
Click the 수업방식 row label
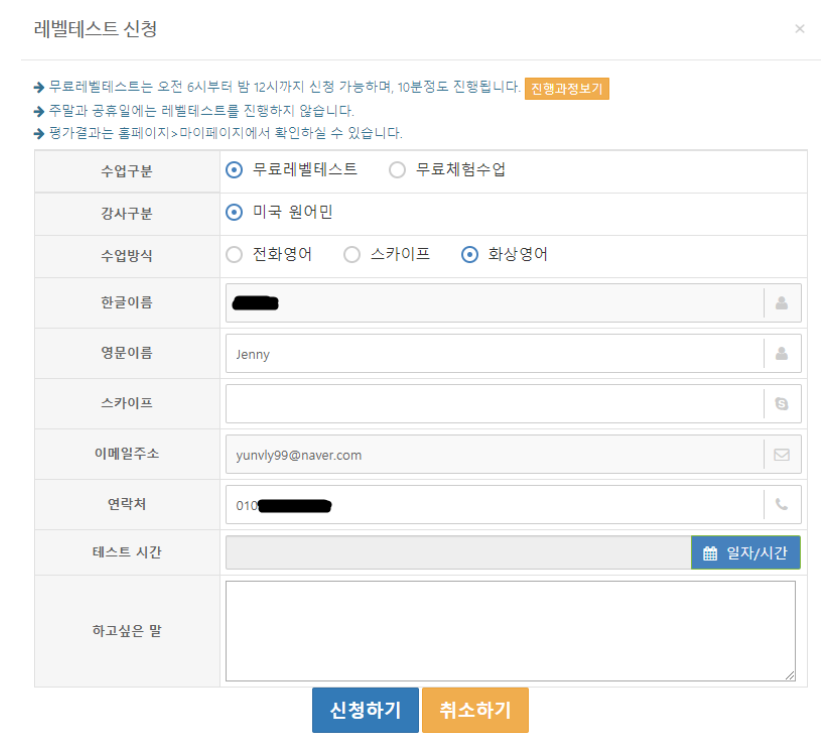(x=127, y=256)
